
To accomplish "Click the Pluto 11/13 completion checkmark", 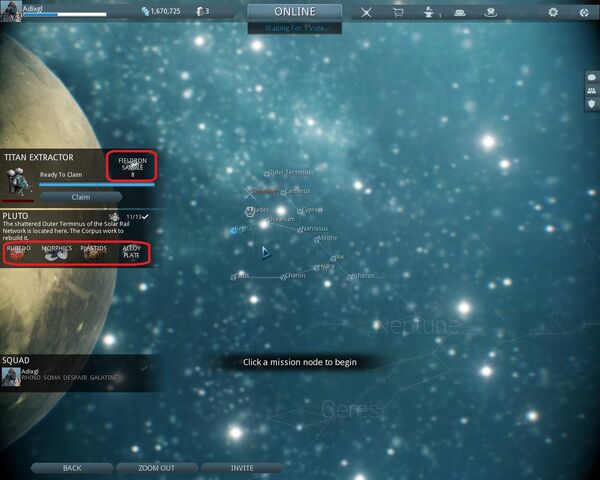I will (145, 217).
